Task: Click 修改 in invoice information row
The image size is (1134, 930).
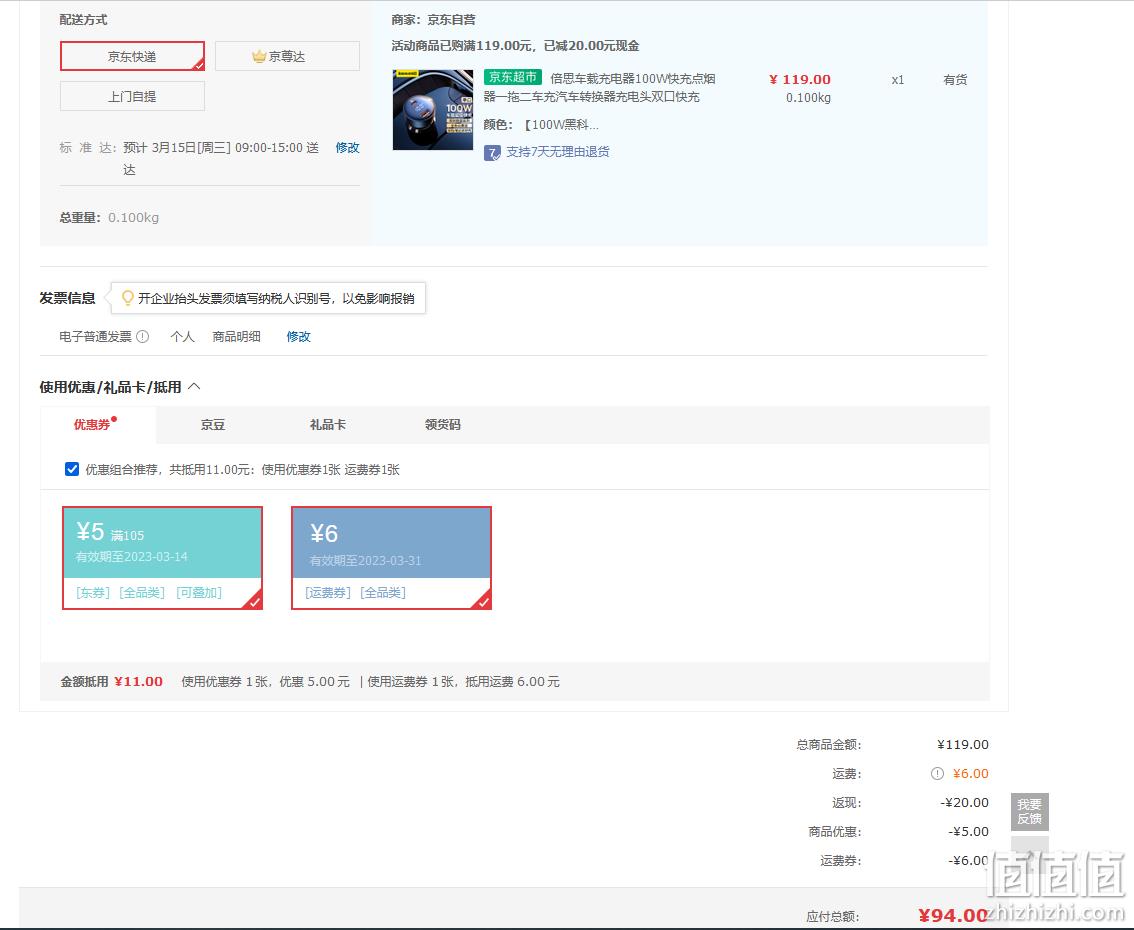Action: click(x=299, y=336)
